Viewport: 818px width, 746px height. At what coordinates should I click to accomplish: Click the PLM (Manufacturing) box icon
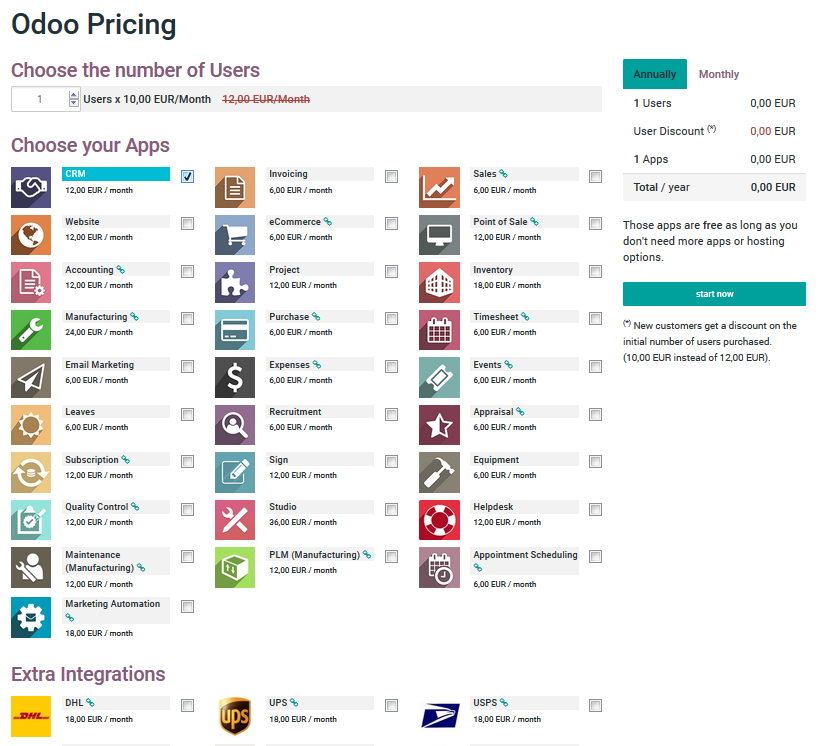235,567
